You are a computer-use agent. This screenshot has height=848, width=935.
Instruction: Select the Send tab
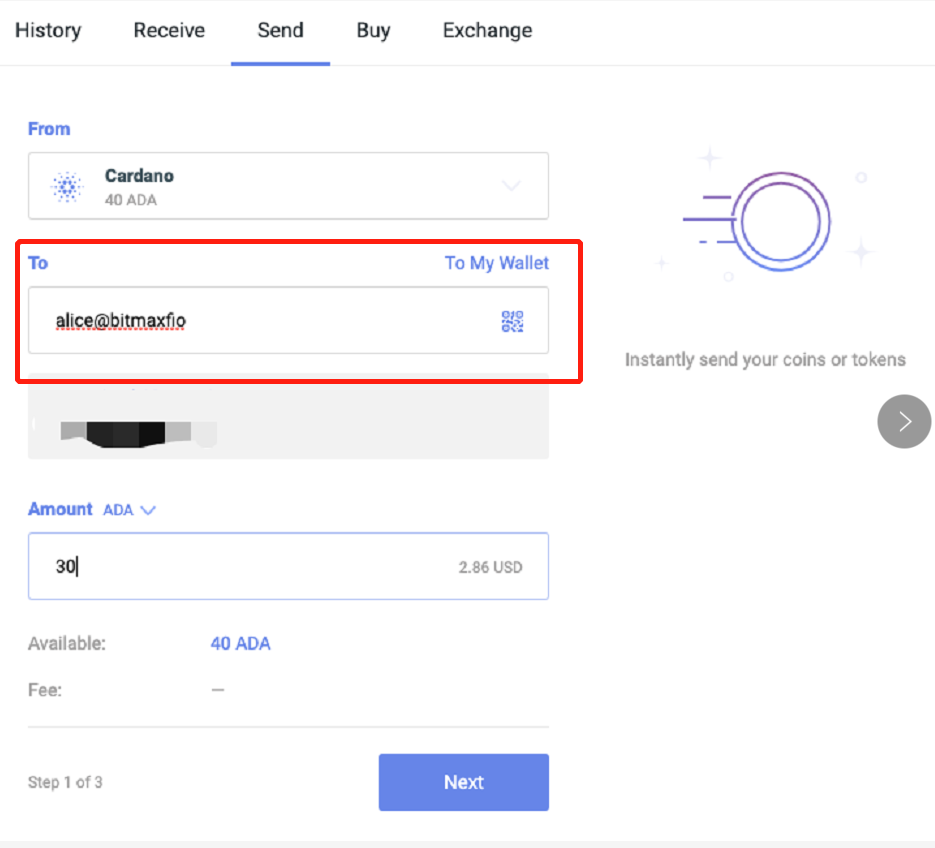[x=280, y=30]
